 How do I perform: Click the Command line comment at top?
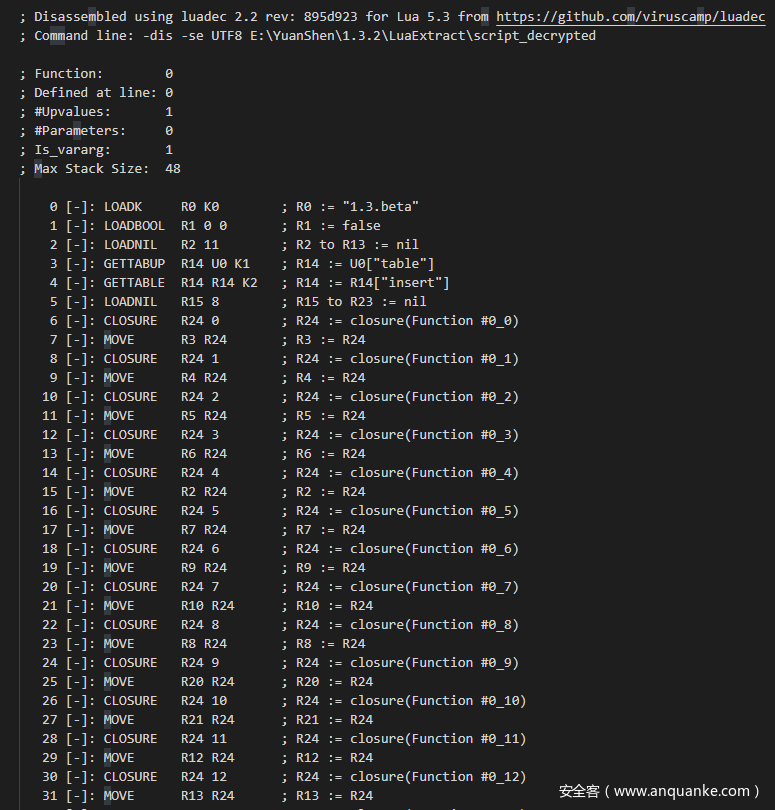pyautogui.click(x=307, y=36)
